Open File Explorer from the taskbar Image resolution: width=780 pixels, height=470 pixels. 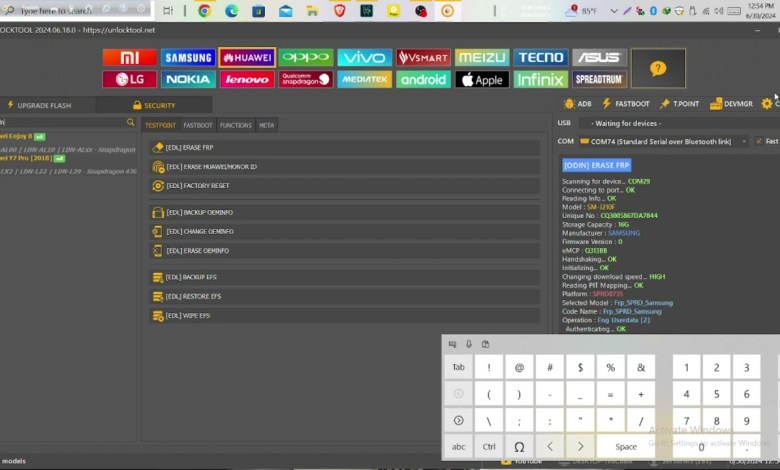pos(312,10)
